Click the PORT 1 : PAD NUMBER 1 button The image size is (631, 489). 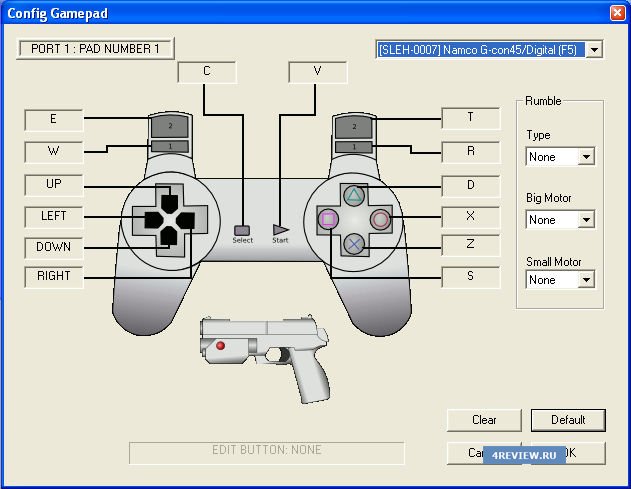coord(96,48)
